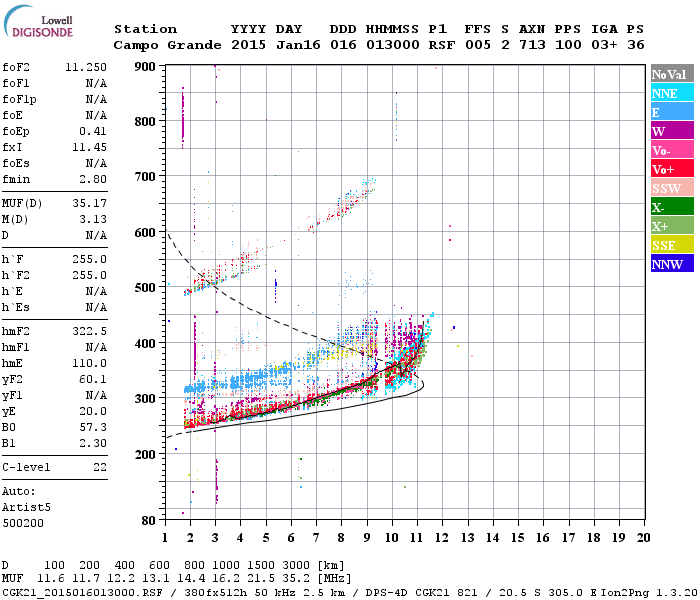Click the Ion2Png 1.3.20 version text
700x600 pixels.
coord(649,593)
